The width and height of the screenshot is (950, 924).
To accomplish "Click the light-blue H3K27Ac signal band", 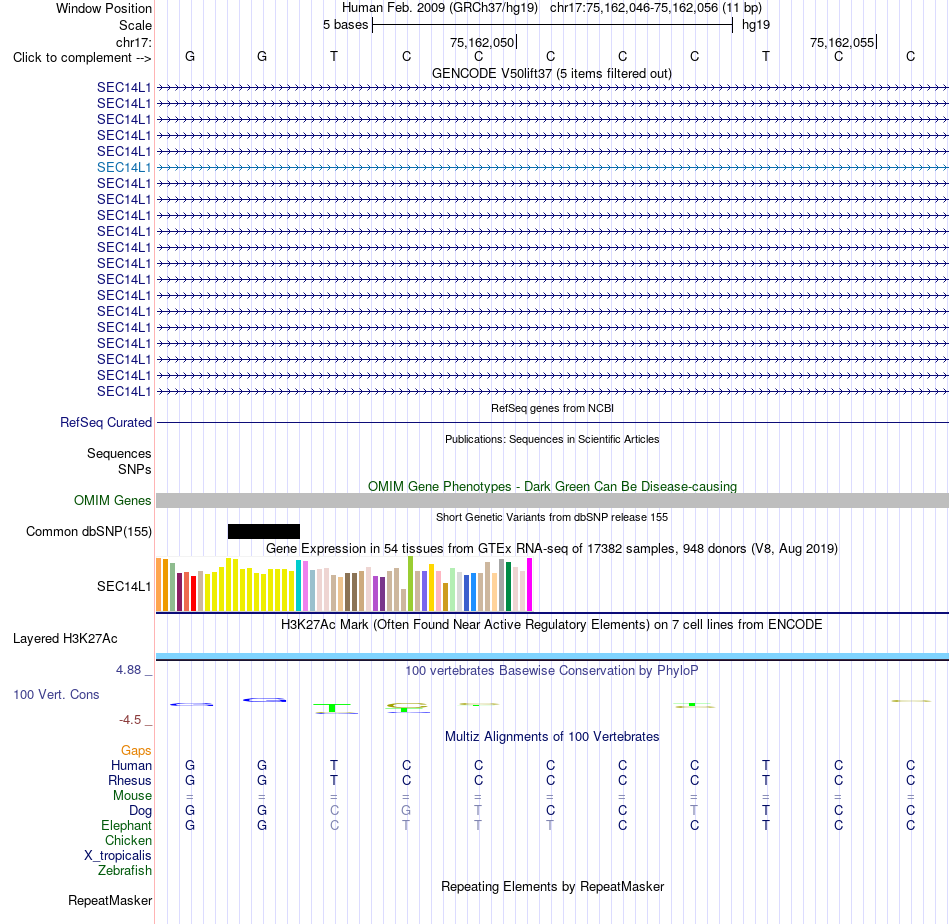I will pyautogui.click(x=552, y=656).
